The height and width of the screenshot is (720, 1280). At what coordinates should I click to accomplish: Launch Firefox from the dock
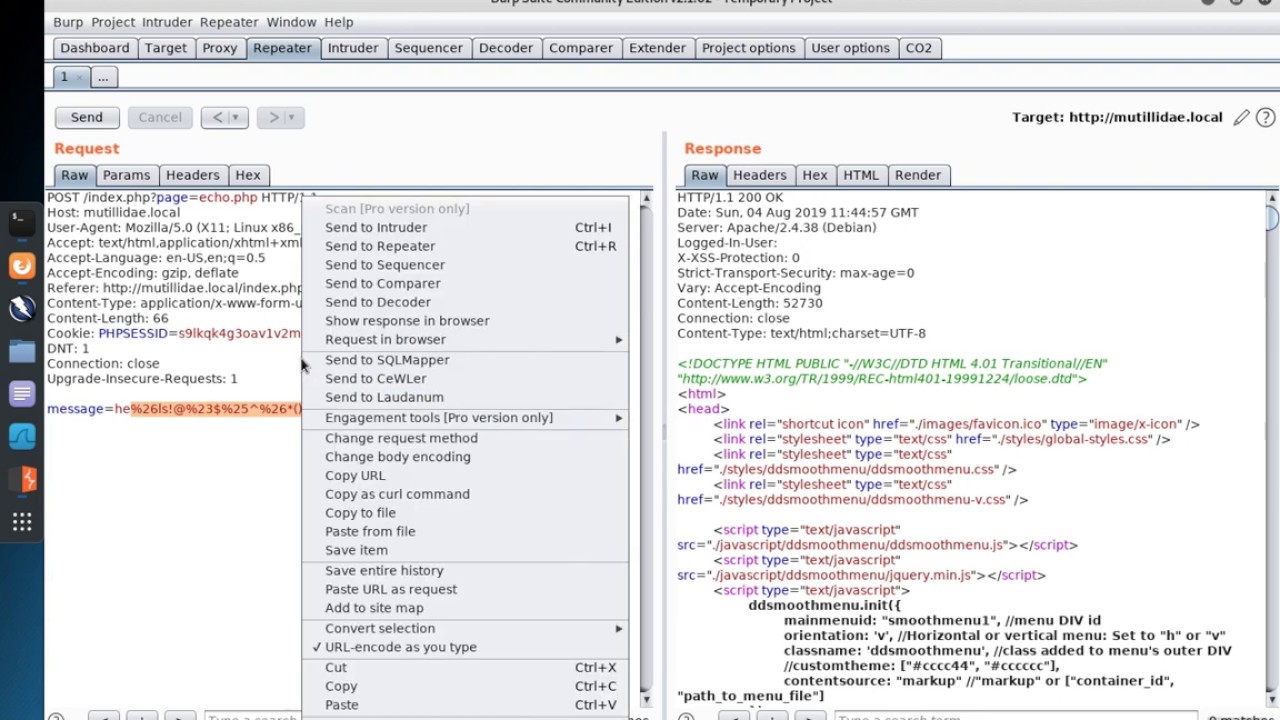click(22, 265)
